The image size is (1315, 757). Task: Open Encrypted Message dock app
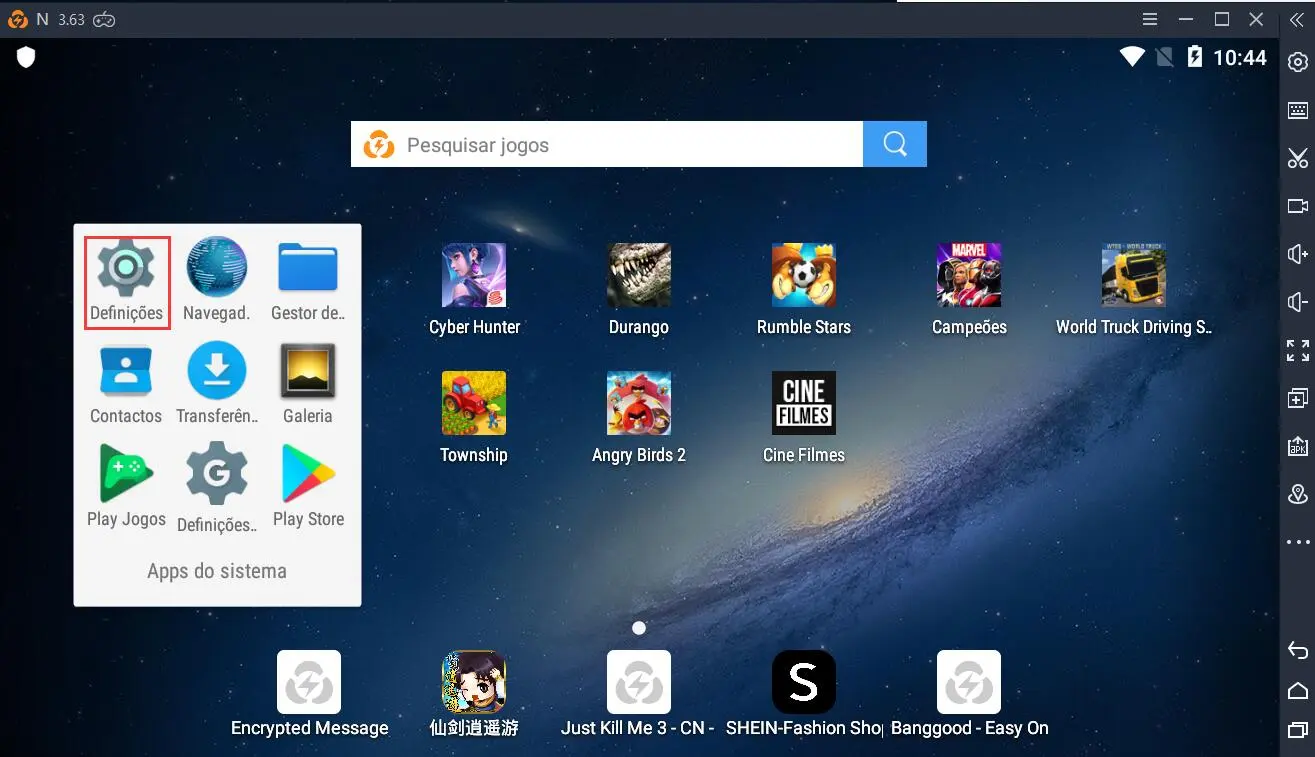pyautogui.click(x=309, y=694)
